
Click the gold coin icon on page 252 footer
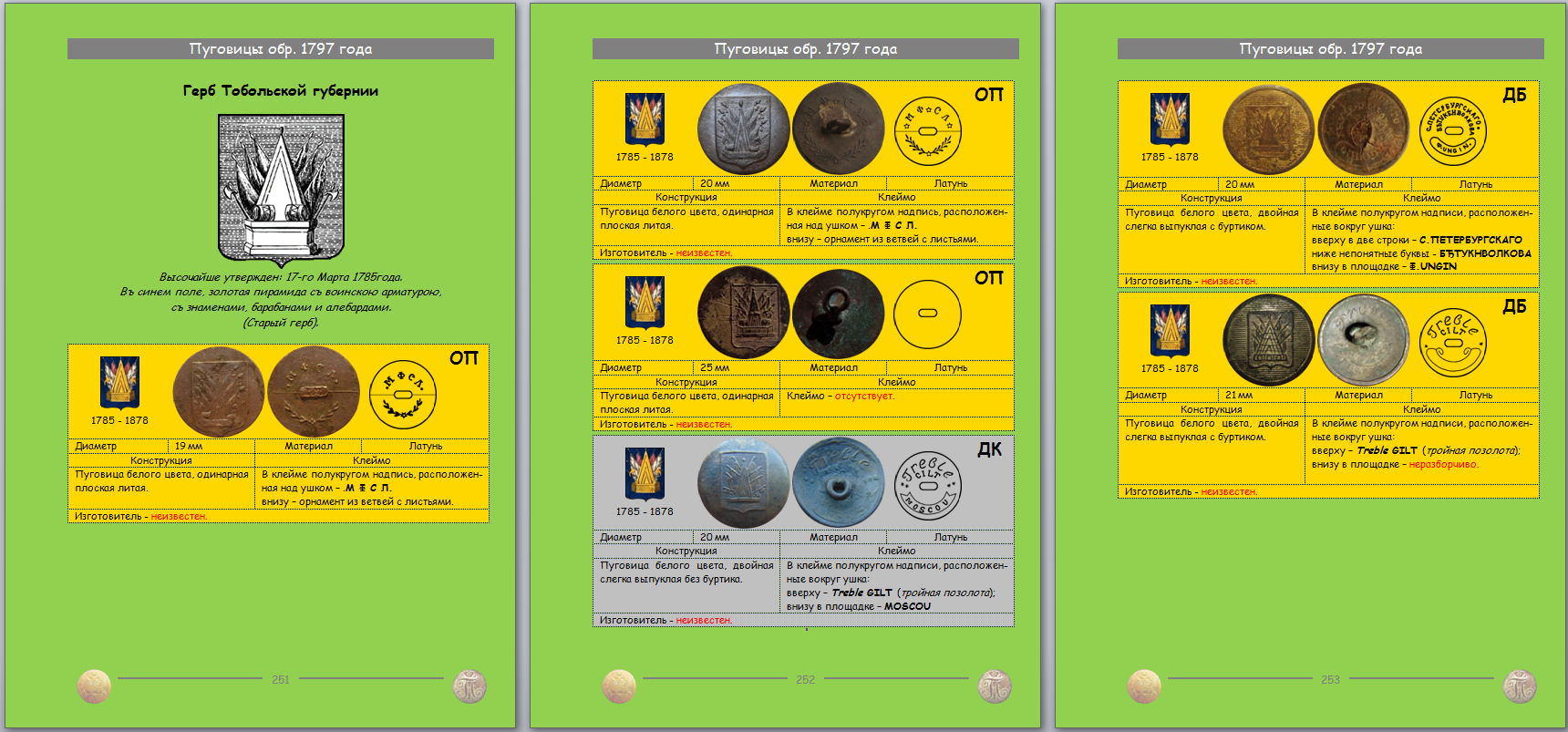(x=619, y=686)
